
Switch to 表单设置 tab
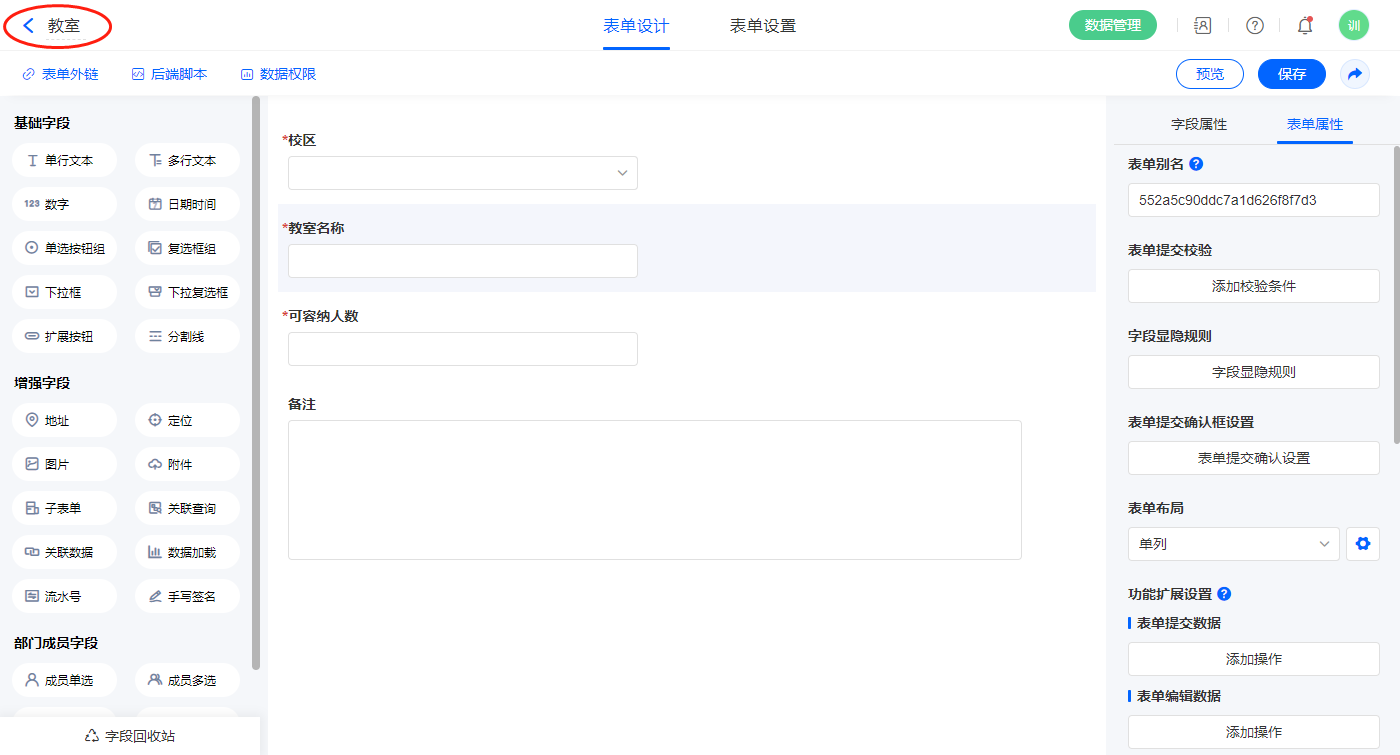(762, 26)
